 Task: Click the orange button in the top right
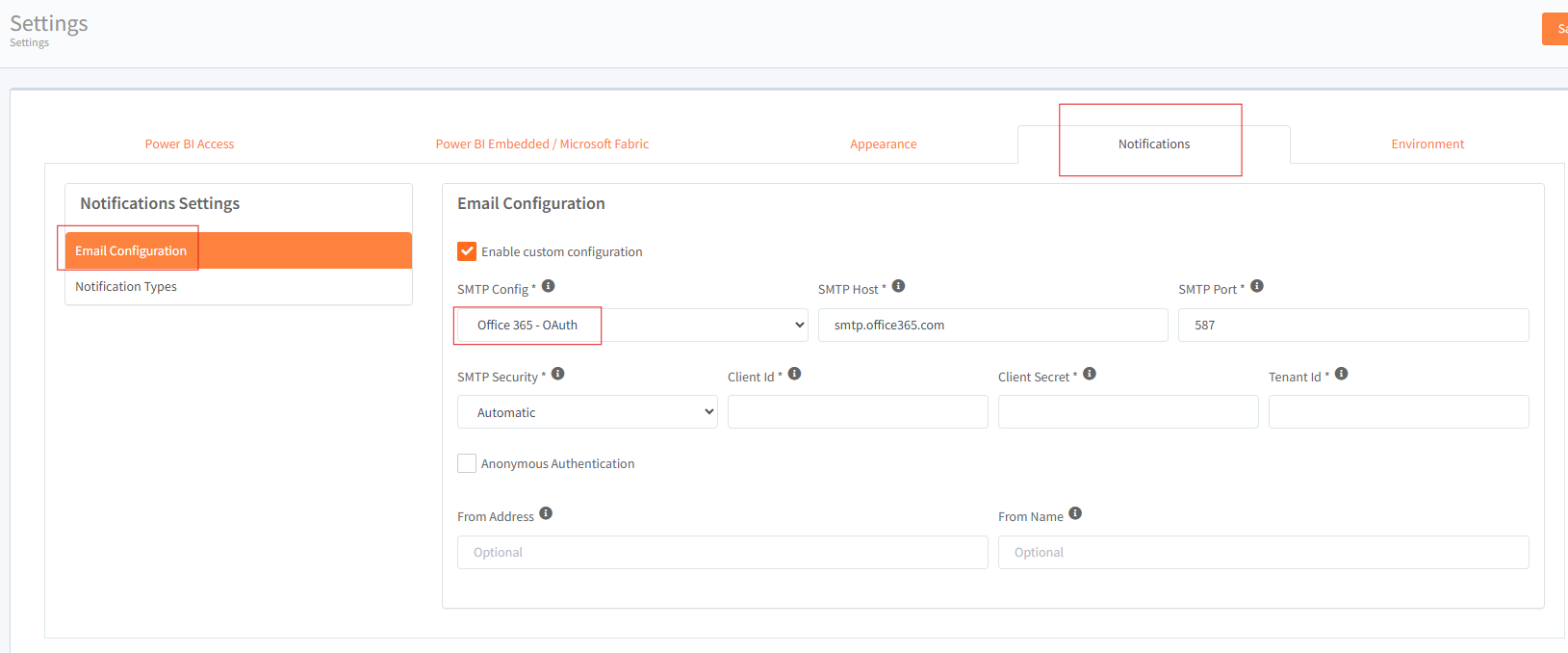[1555, 29]
